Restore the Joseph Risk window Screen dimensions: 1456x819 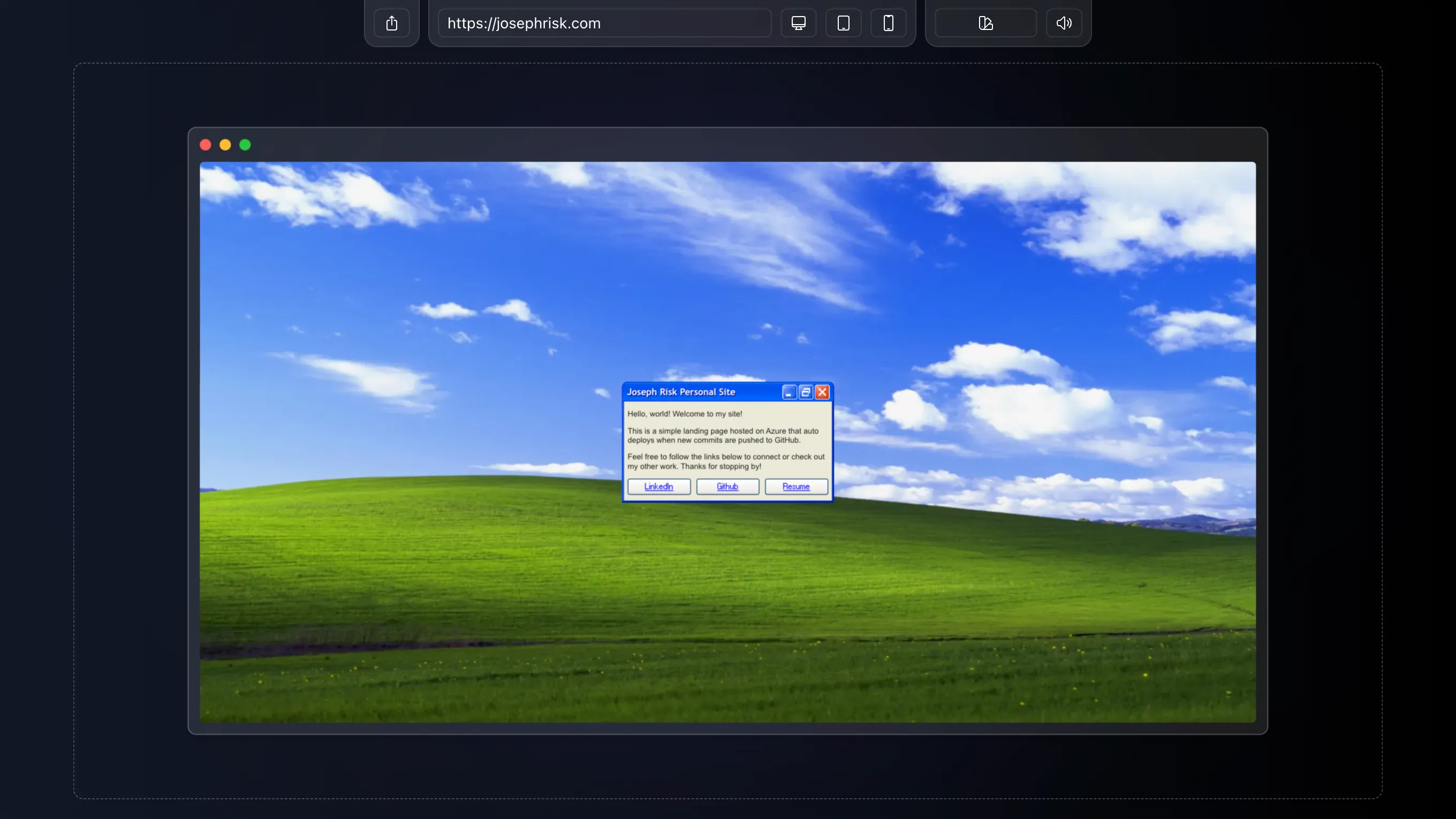click(806, 392)
